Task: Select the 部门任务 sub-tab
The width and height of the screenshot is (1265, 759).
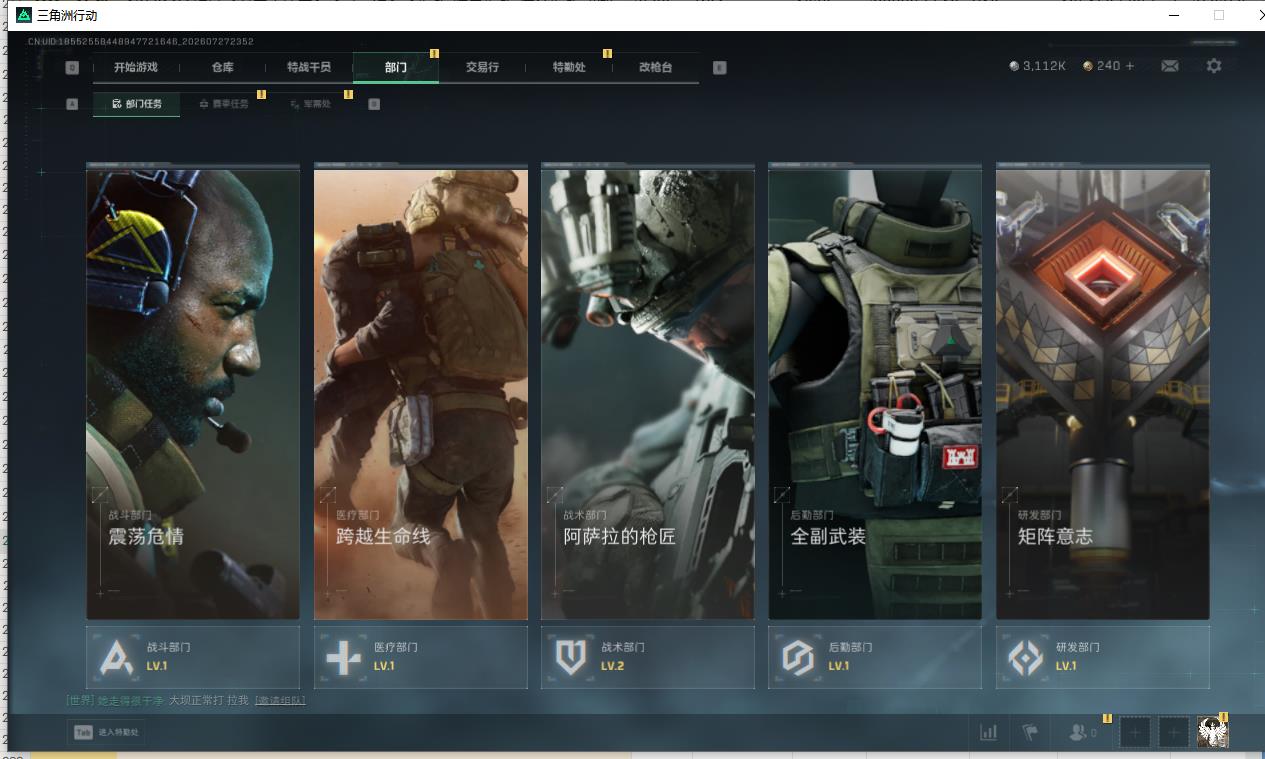Action: [x=137, y=104]
